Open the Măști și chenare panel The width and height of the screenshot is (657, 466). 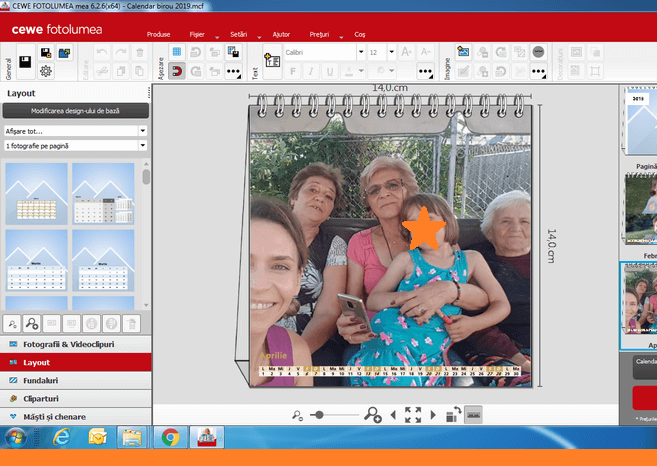75,417
